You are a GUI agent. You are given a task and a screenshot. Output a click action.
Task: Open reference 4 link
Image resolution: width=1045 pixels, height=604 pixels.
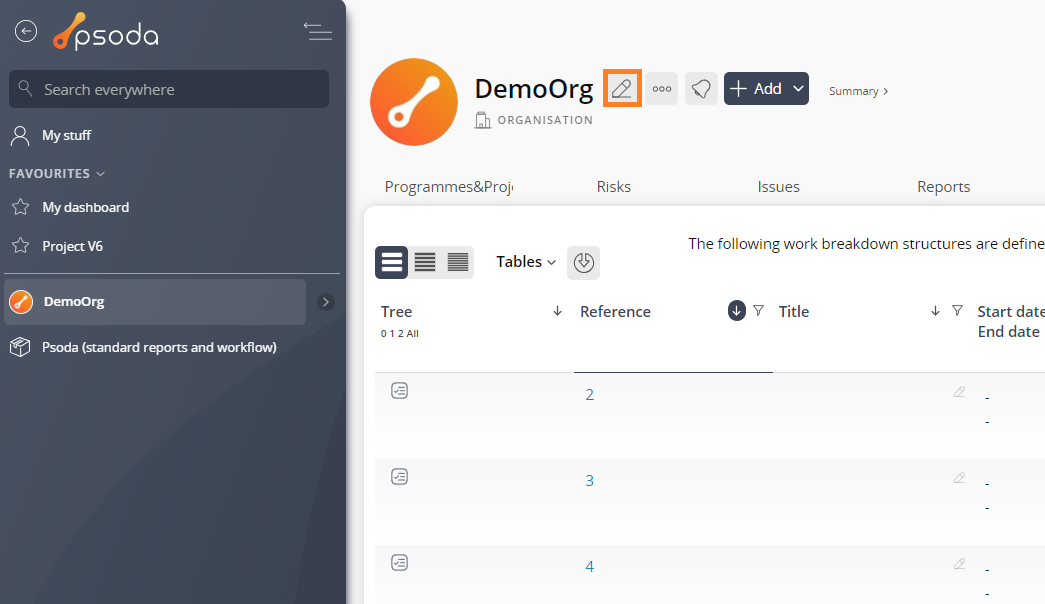(589, 567)
